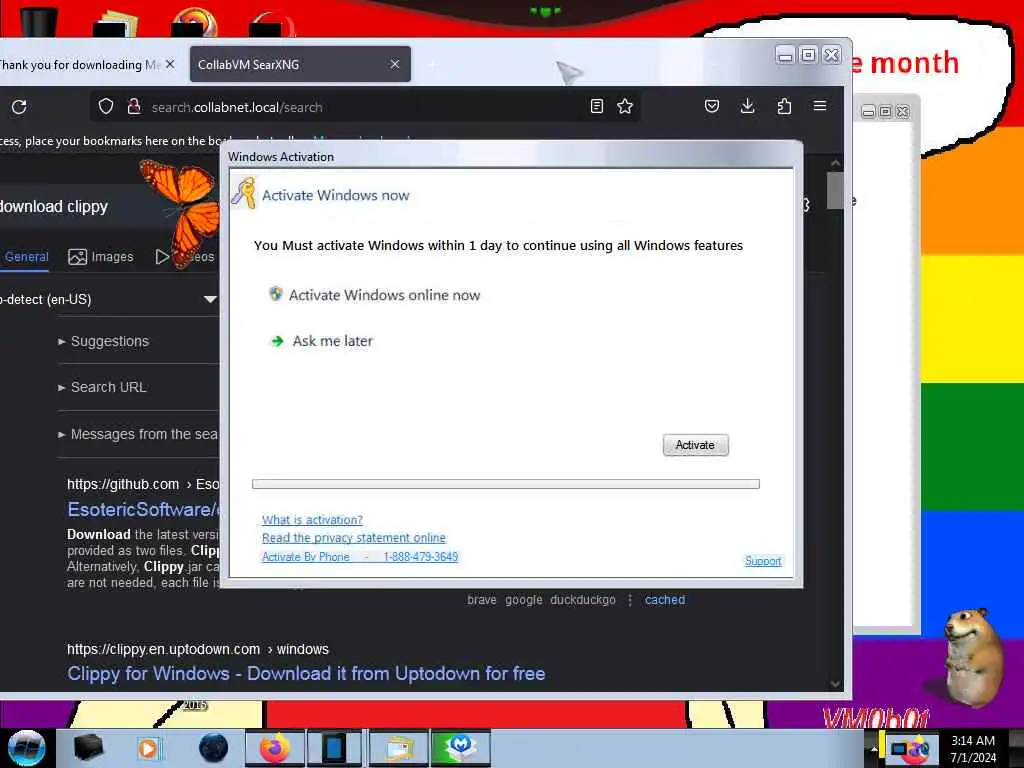Click 'Activate By Phone' link
The width and height of the screenshot is (1024, 768).
pos(360,556)
